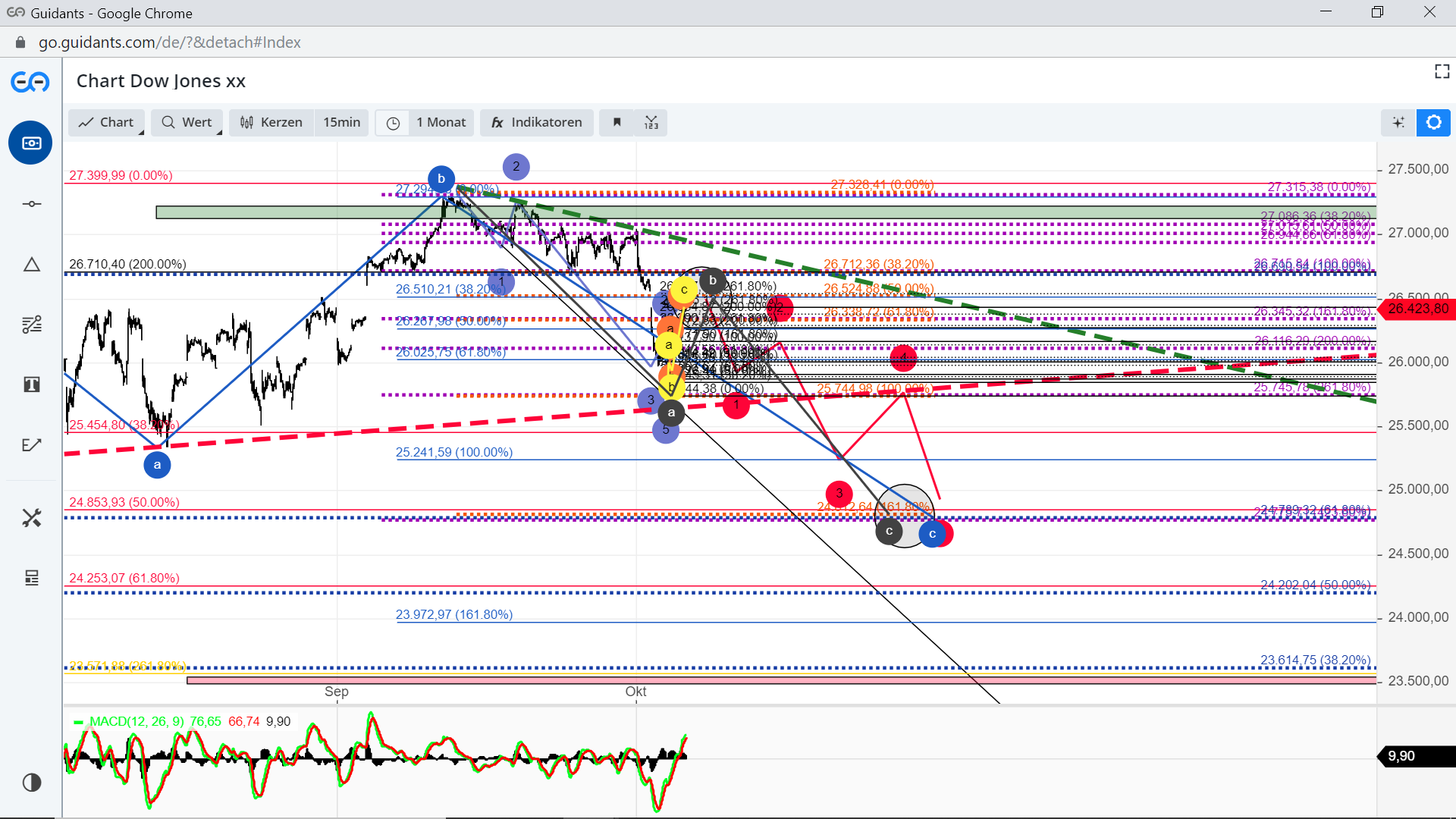Screen dimensions: 1456x819
Task: Click the Guidants logo icon
Action: 30,81
